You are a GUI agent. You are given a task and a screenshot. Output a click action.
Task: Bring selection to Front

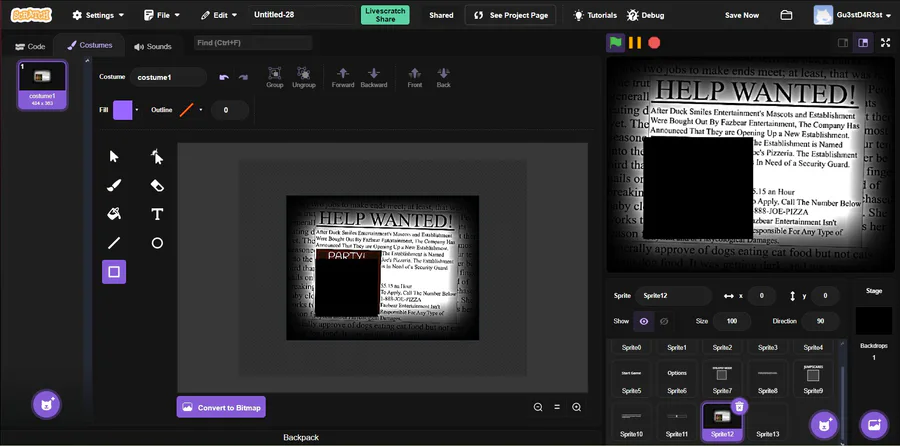[414, 77]
